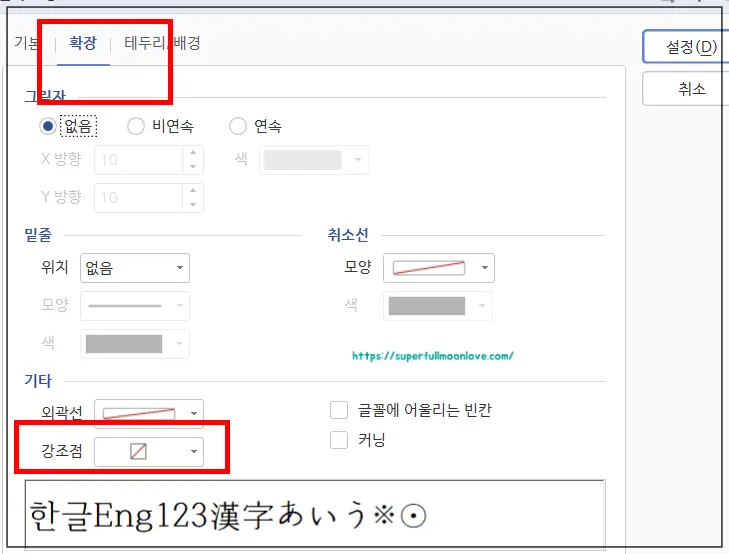
Task: Click the 강조점 none icon
Action: click(x=138, y=452)
